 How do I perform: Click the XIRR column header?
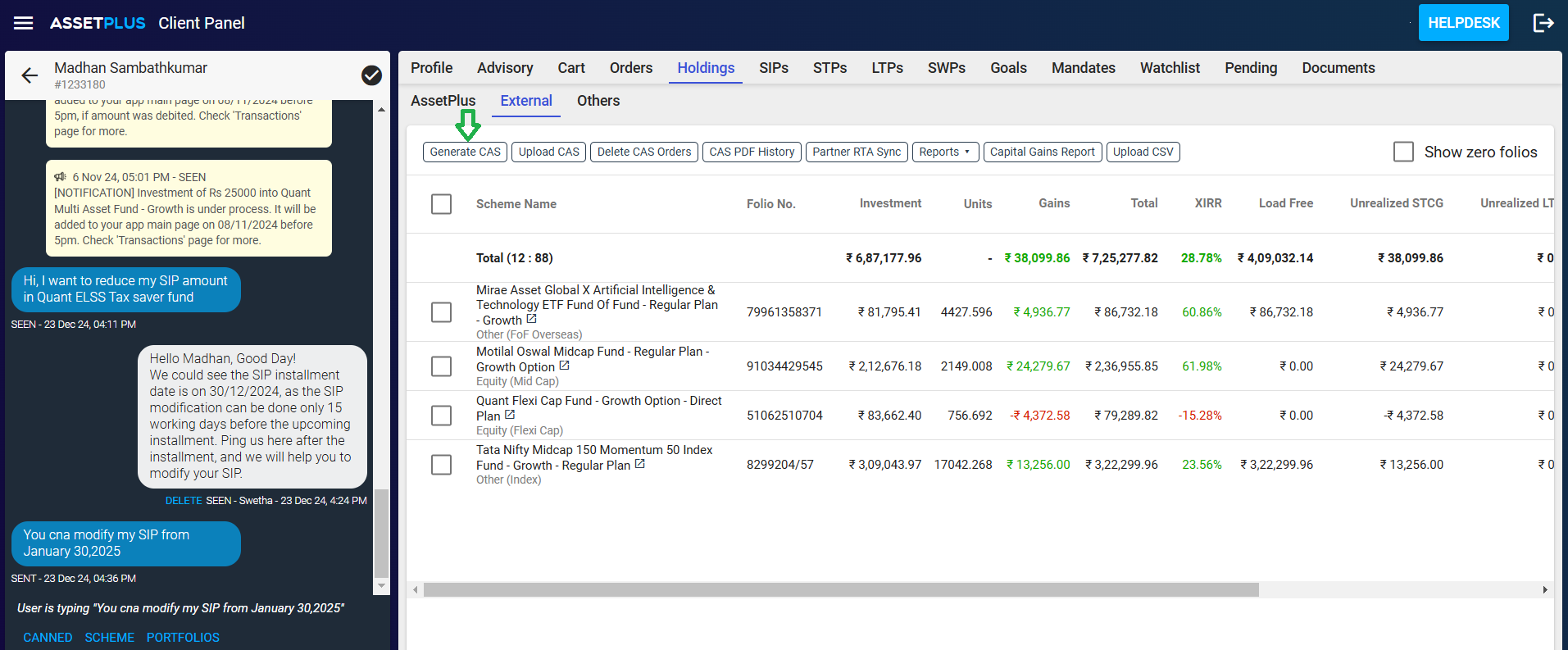1208,203
